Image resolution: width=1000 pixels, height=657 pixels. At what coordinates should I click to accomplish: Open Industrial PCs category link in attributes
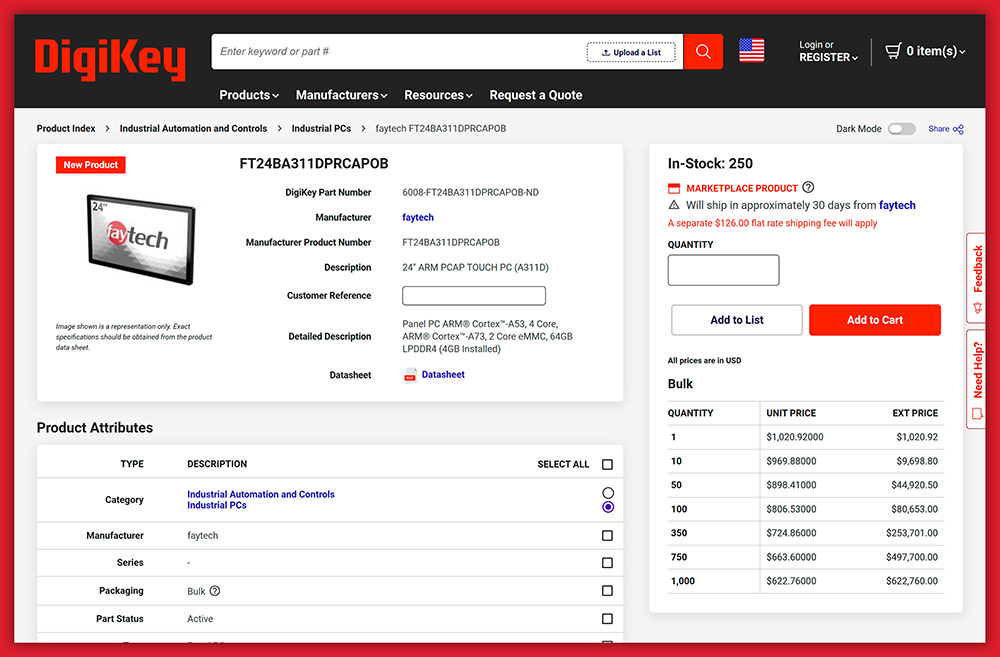tap(216, 505)
